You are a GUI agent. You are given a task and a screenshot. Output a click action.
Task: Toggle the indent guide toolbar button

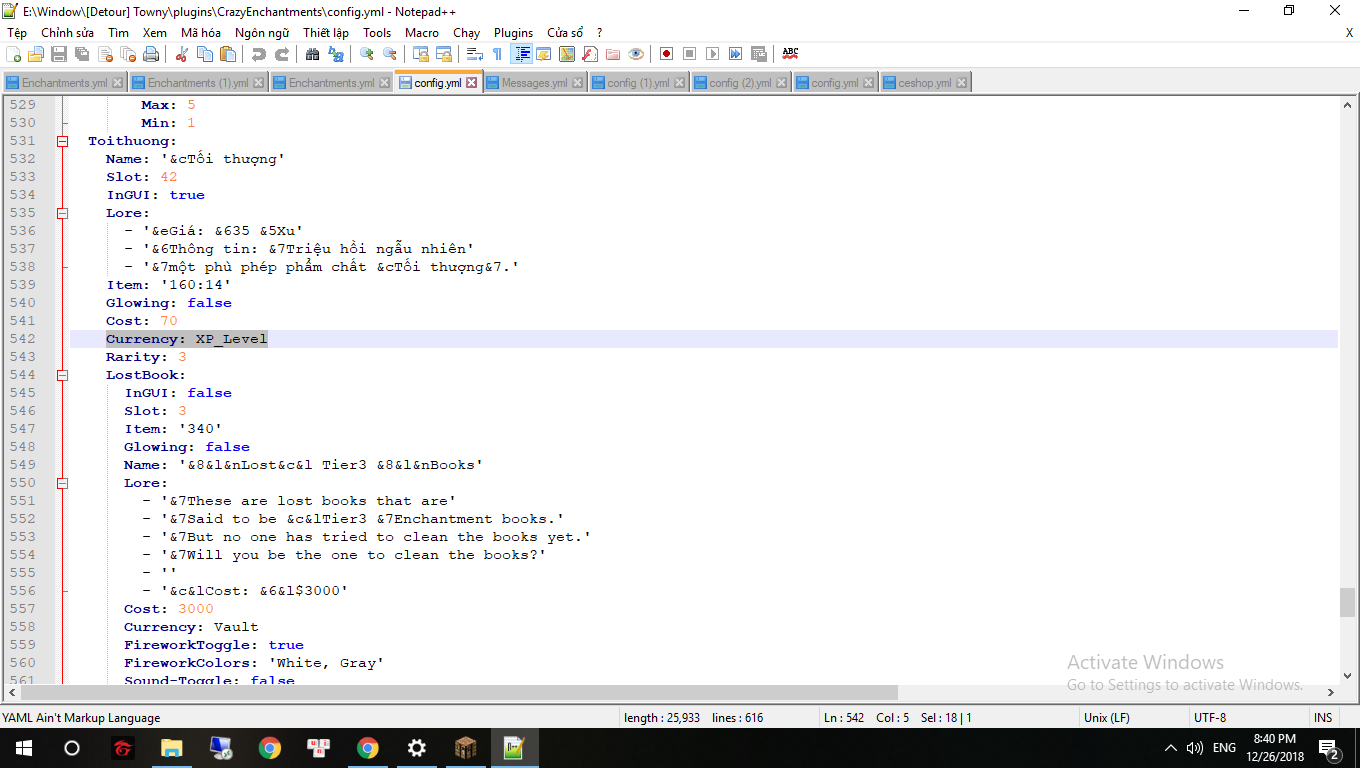coord(521,54)
